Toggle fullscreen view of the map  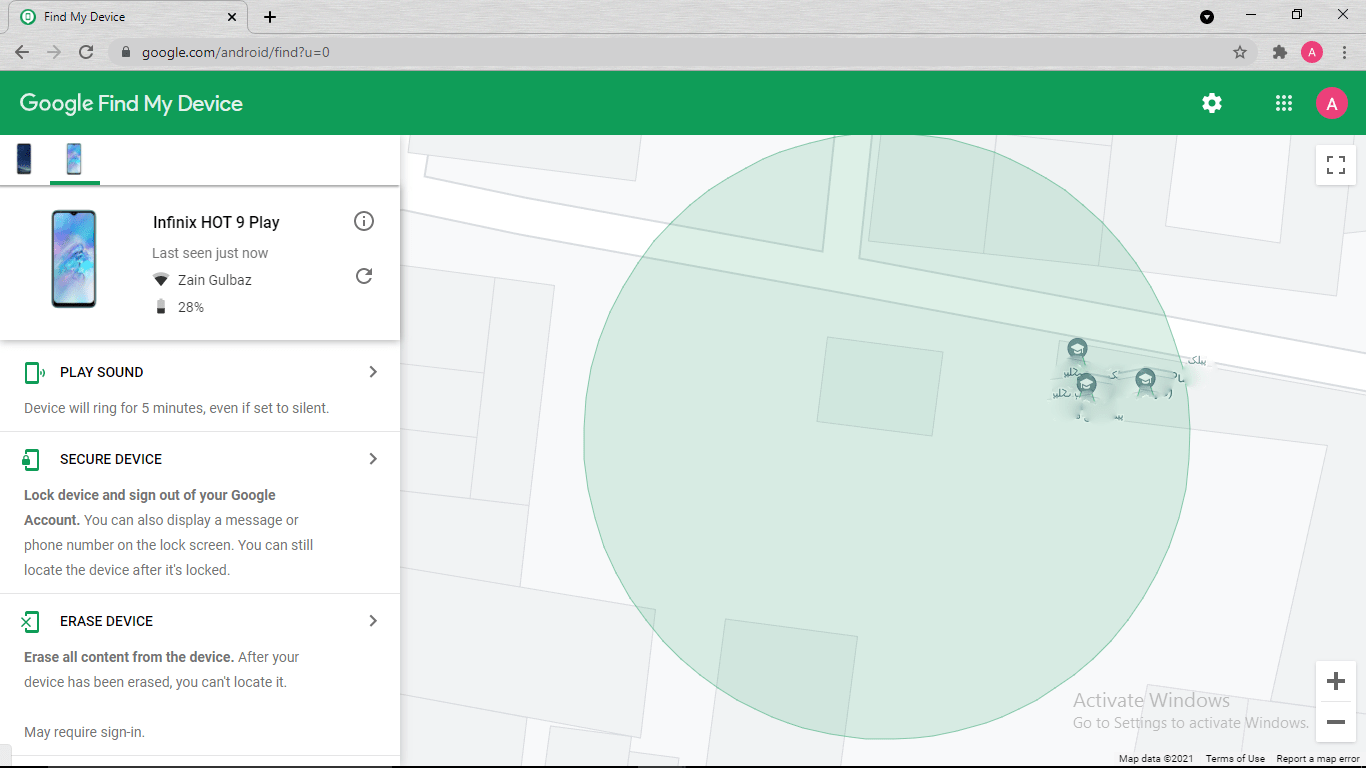pyautogui.click(x=1335, y=166)
